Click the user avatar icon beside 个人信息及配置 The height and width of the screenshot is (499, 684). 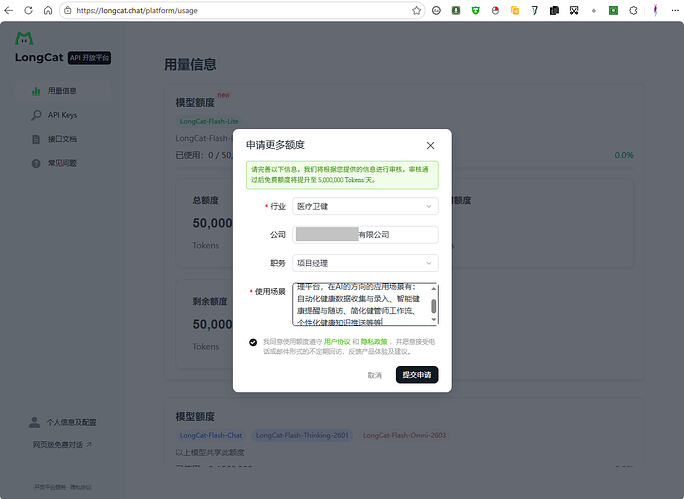tap(34, 422)
